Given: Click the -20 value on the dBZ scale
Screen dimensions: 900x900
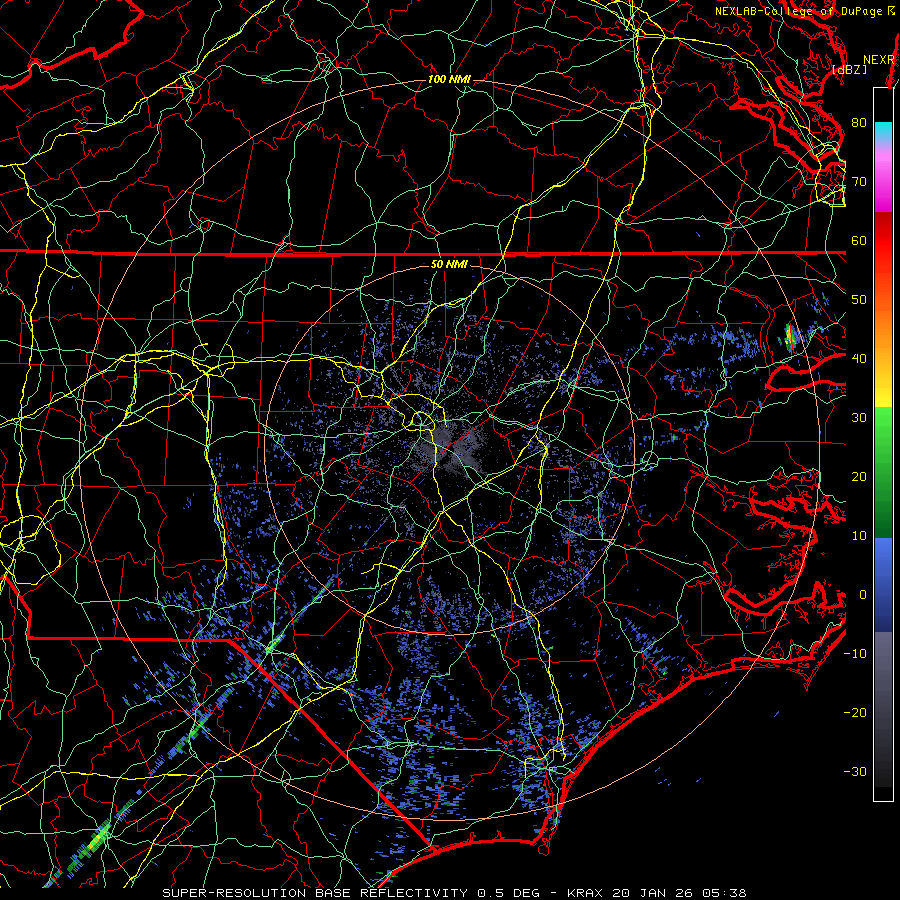Looking at the screenshot, I should click(855, 713).
